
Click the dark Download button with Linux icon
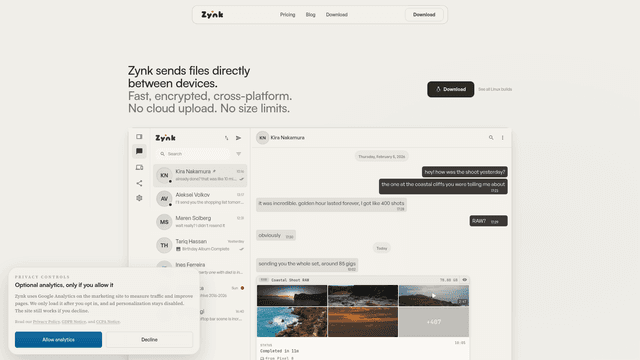pyautogui.click(x=451, y=89)
